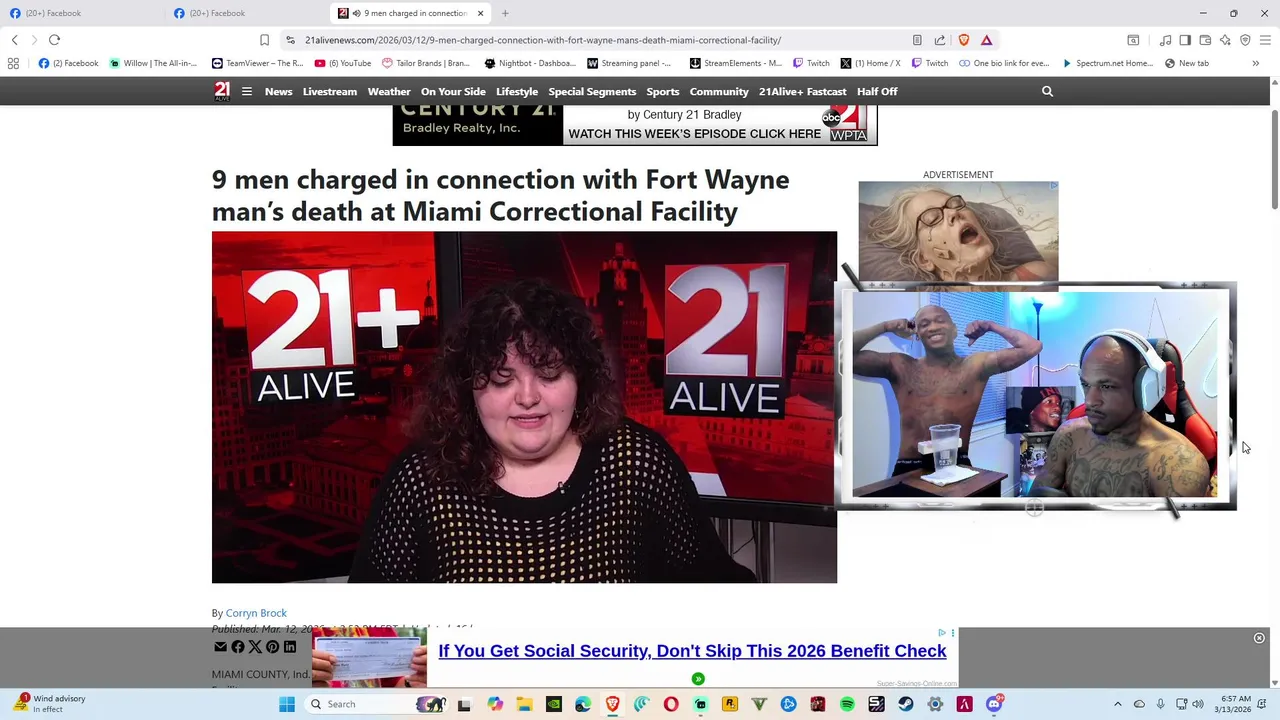Screen dimensions: 1280x720
Task: Go to the Sports section
Action: coord(663,91)
